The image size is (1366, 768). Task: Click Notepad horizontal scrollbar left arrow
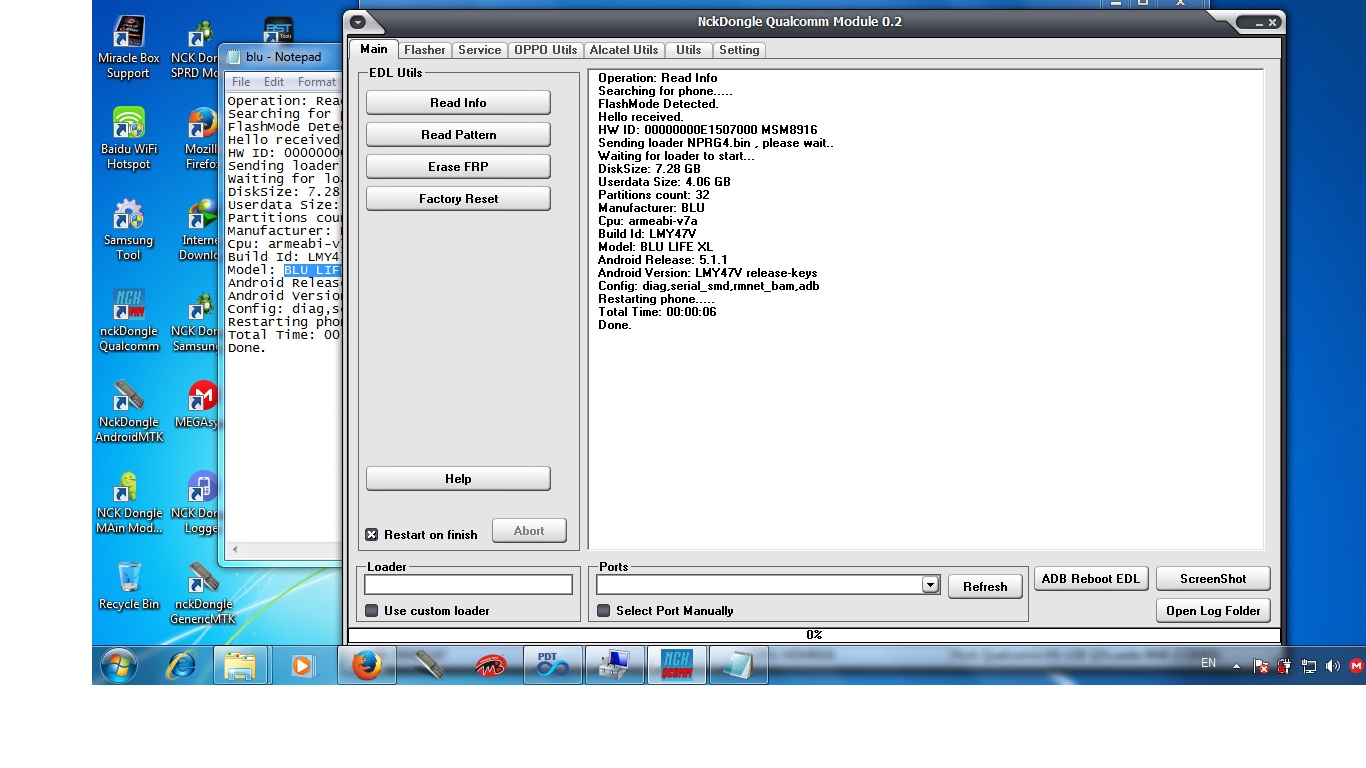pos(235,550)
